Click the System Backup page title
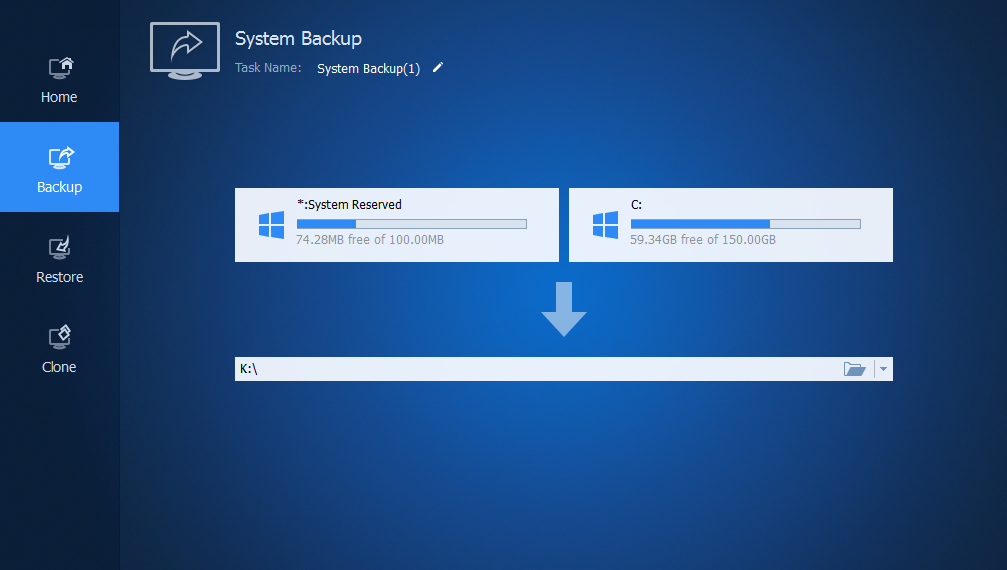Screen dimensions: 1007x570 coord(298,39)
